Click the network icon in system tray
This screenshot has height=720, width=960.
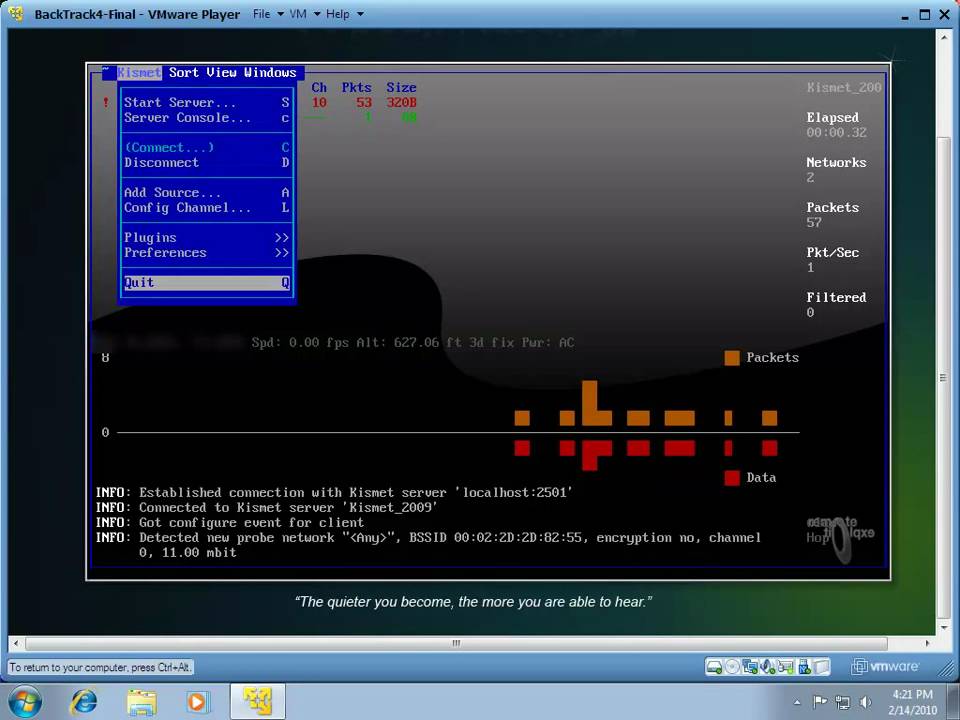843,702
